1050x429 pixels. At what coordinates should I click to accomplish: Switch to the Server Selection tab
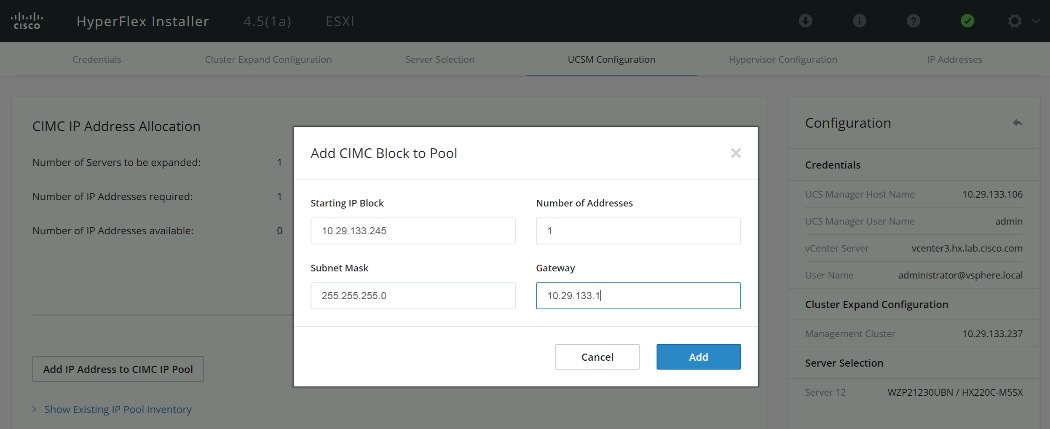point(439,60)
